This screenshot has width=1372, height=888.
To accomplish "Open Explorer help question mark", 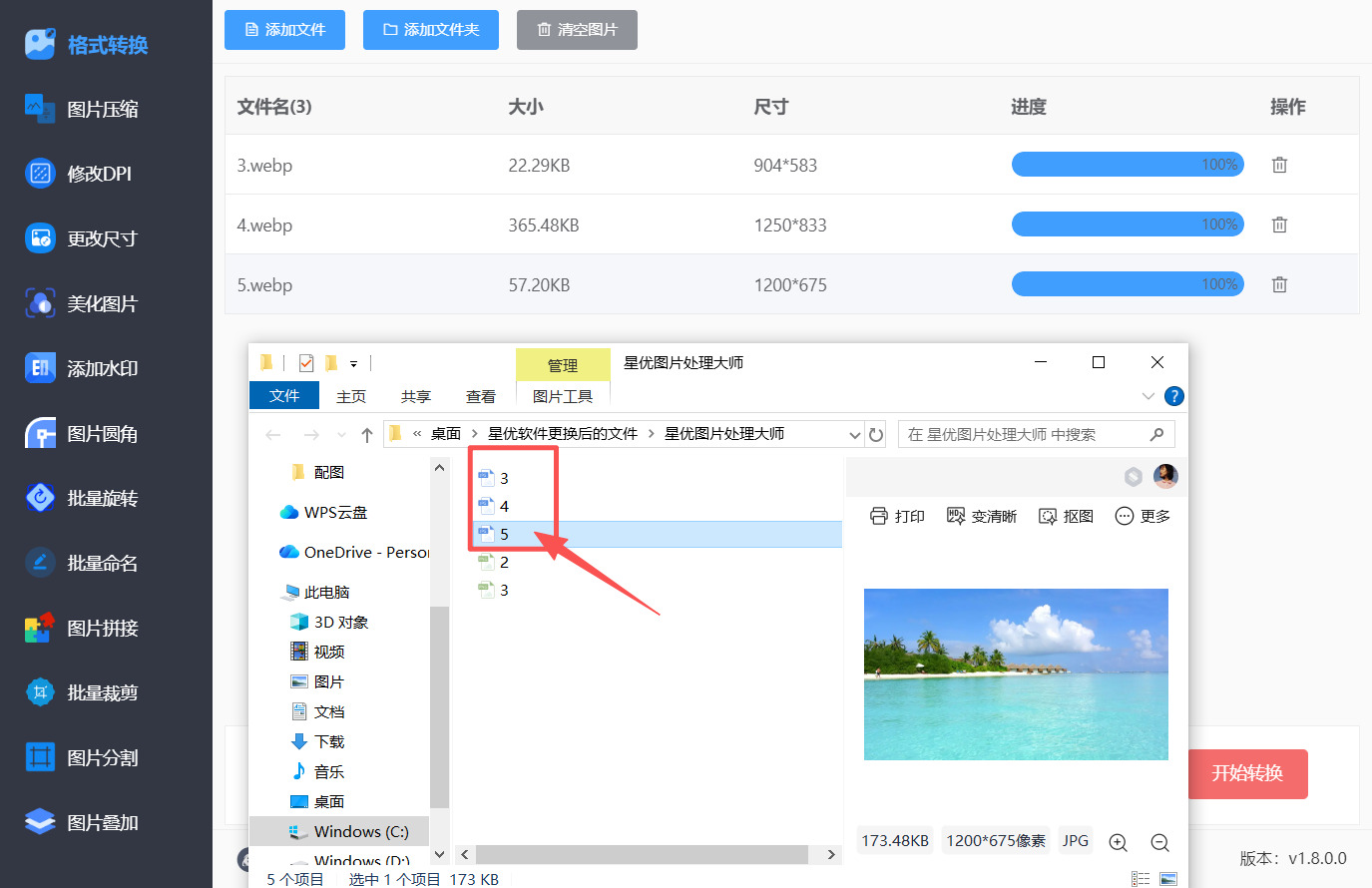I will 1174,396.
